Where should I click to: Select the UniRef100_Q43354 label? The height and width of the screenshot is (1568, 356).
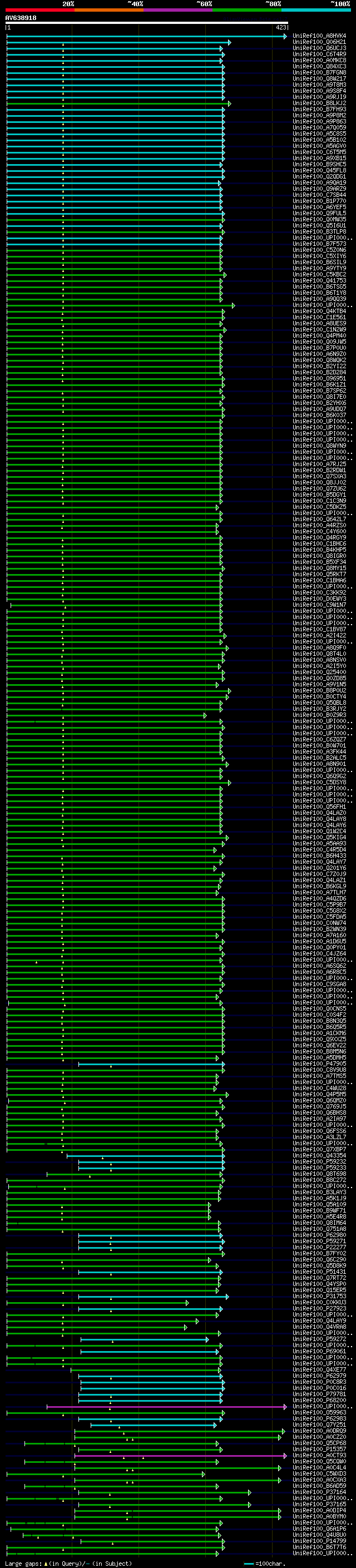pyautogui.click(x=319, y=1156)
